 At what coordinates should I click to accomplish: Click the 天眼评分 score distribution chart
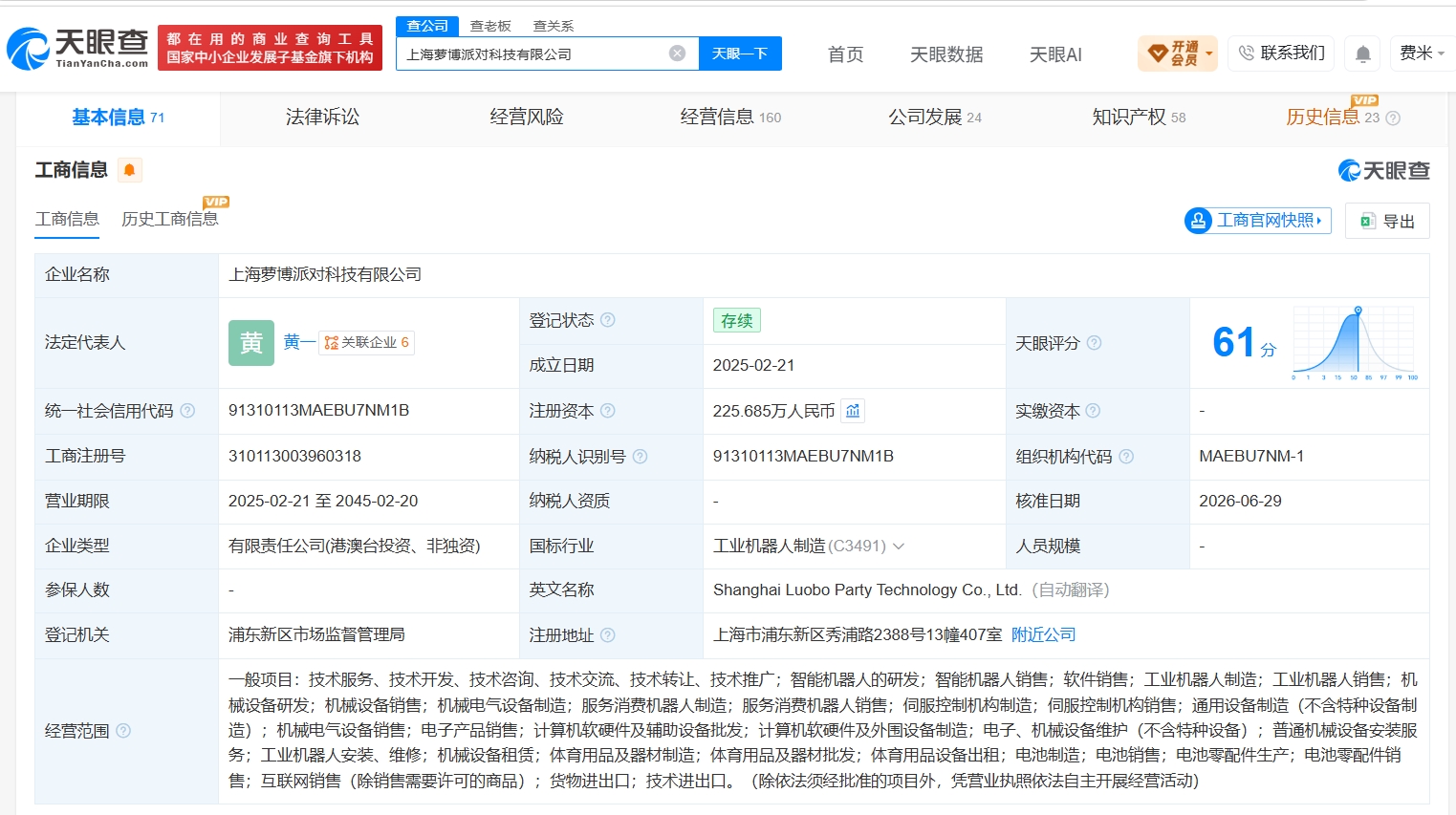tap(1356, 343)
